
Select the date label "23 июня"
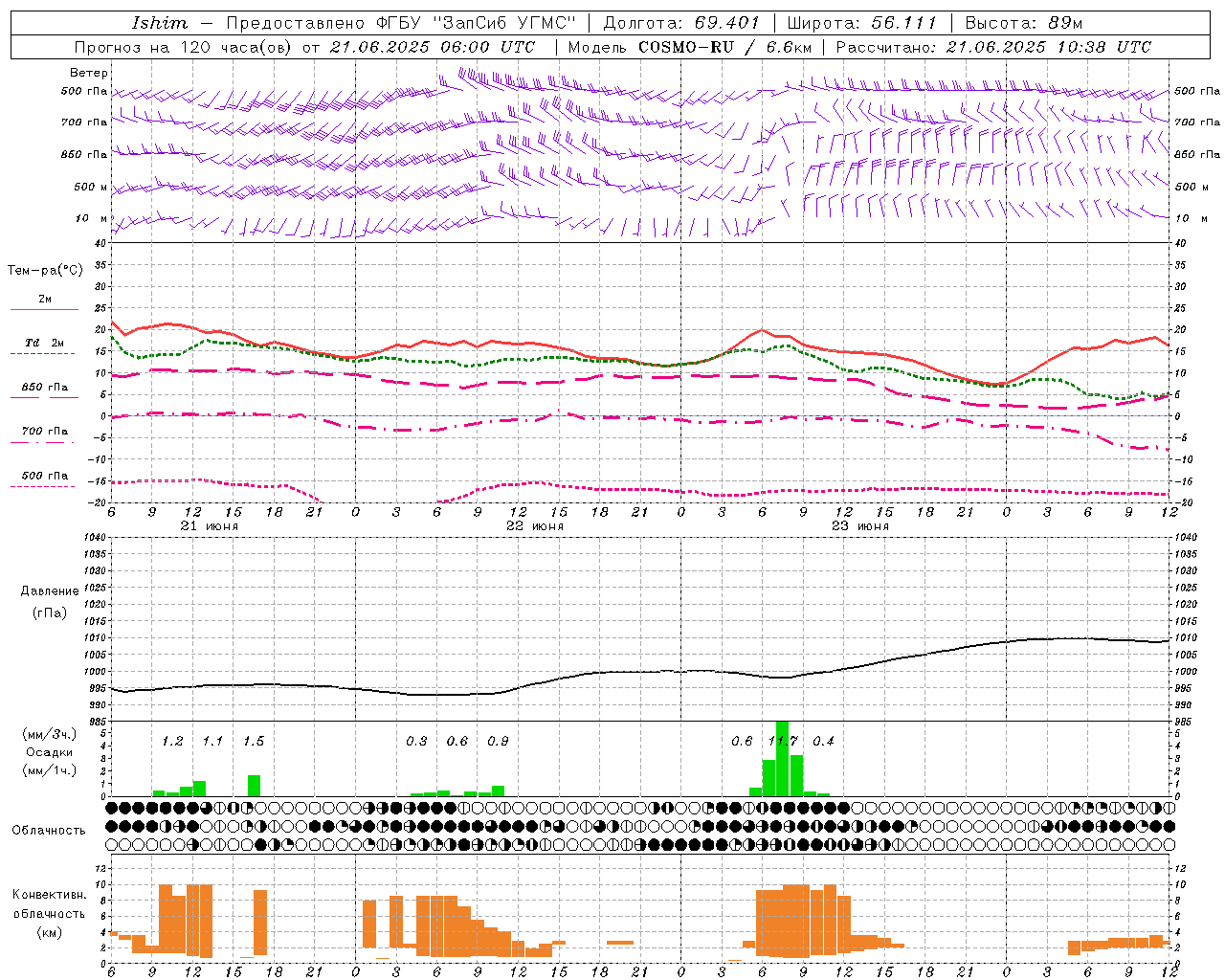click(860, 526)
